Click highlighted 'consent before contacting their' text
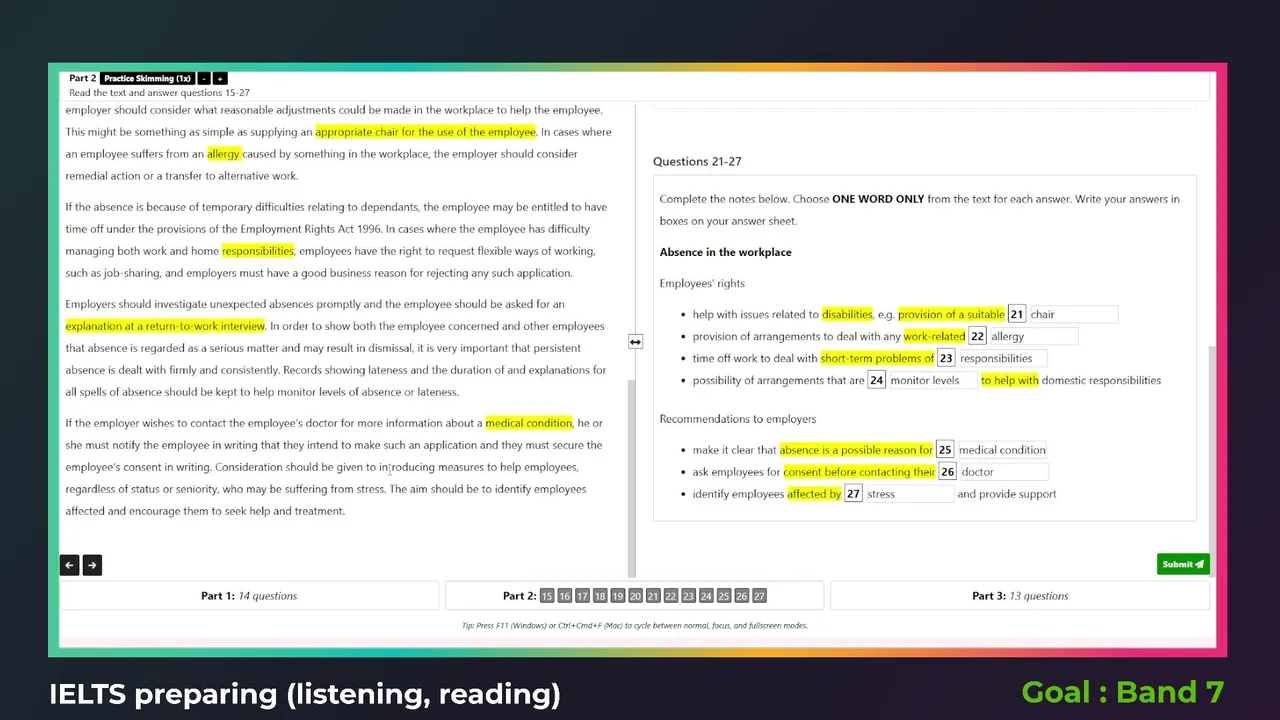The height and width of the screenshot is (720, 1280). (x=860, y=472)
